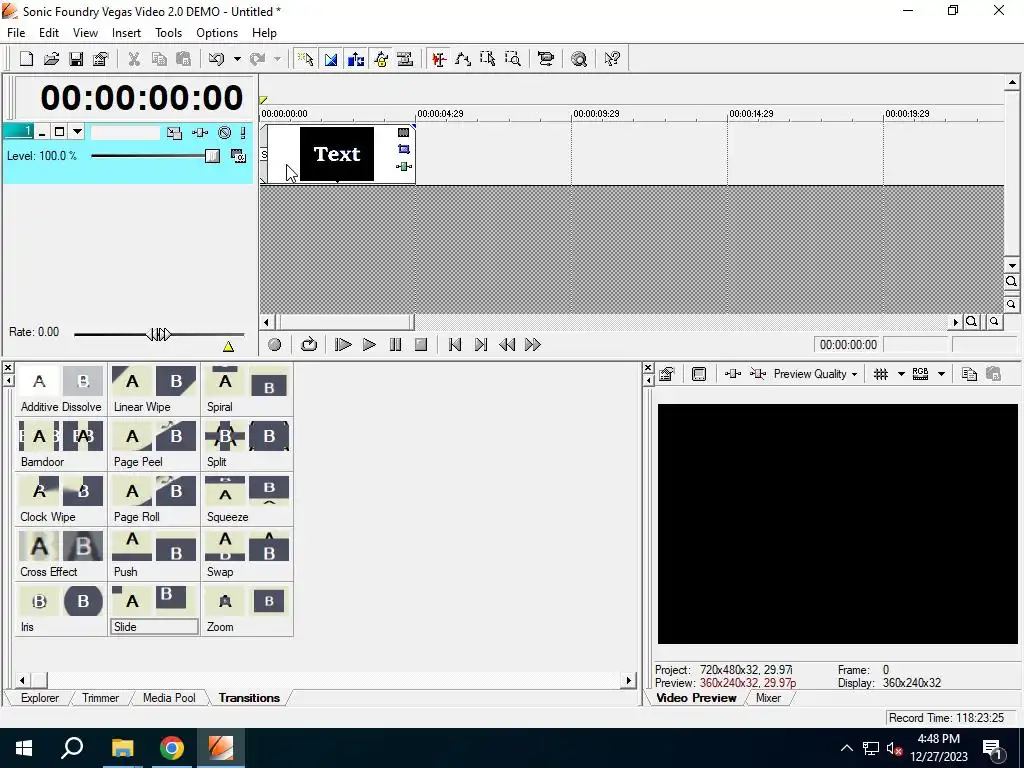Minimize track 1 height button
Screen dimensions: 1024x768
pos(42,132)
